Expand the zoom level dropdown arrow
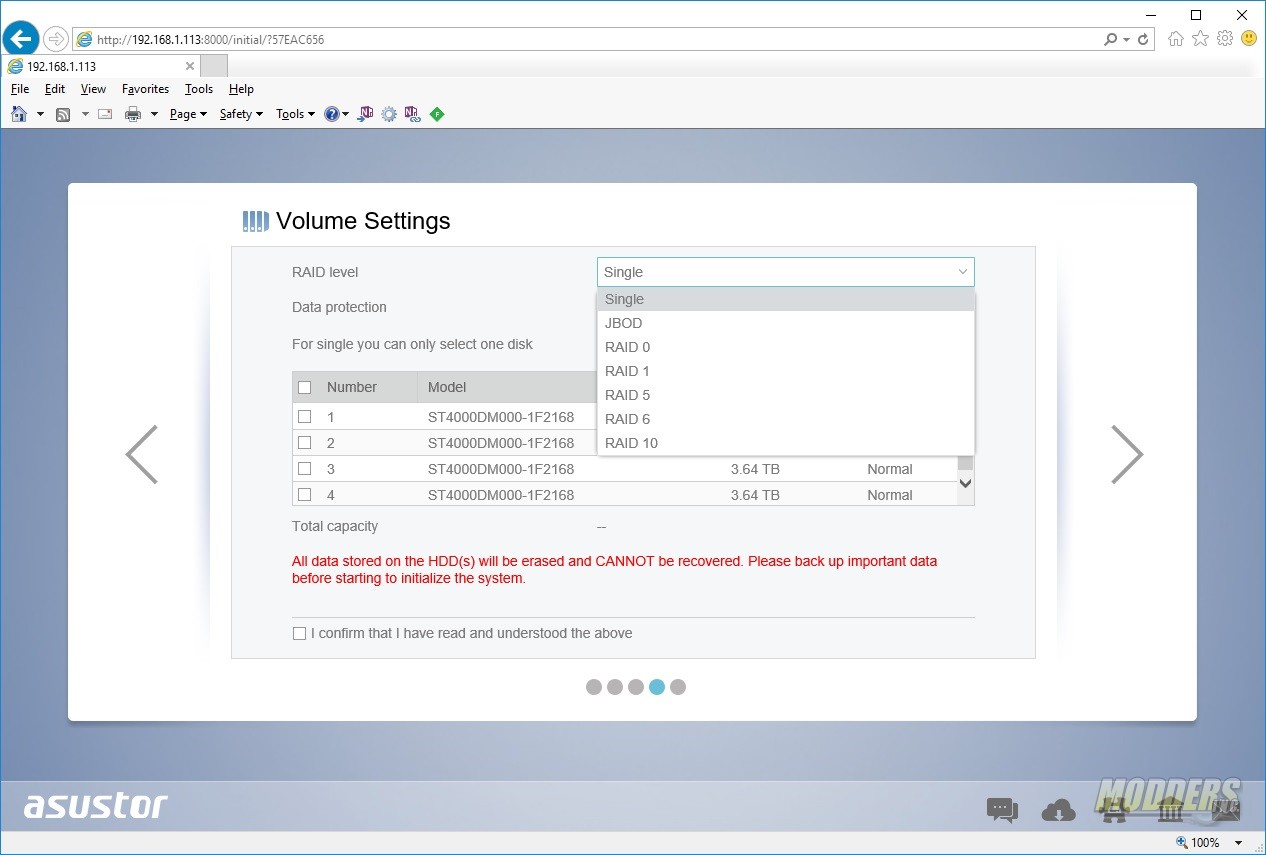This screenshot has width=1266, height=855. coord(1239,843)
